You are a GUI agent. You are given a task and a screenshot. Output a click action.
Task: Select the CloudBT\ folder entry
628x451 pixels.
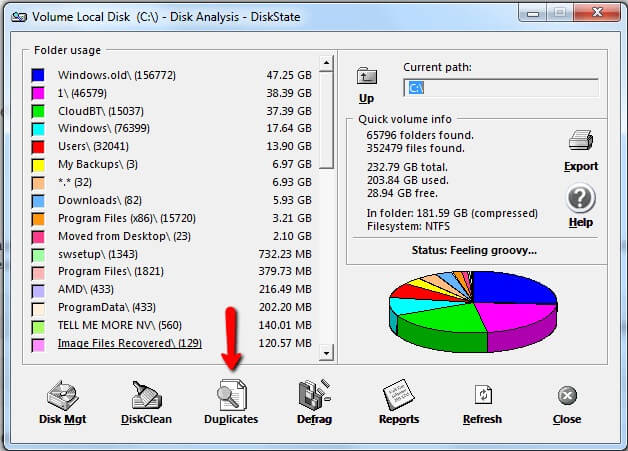point(101,111)
